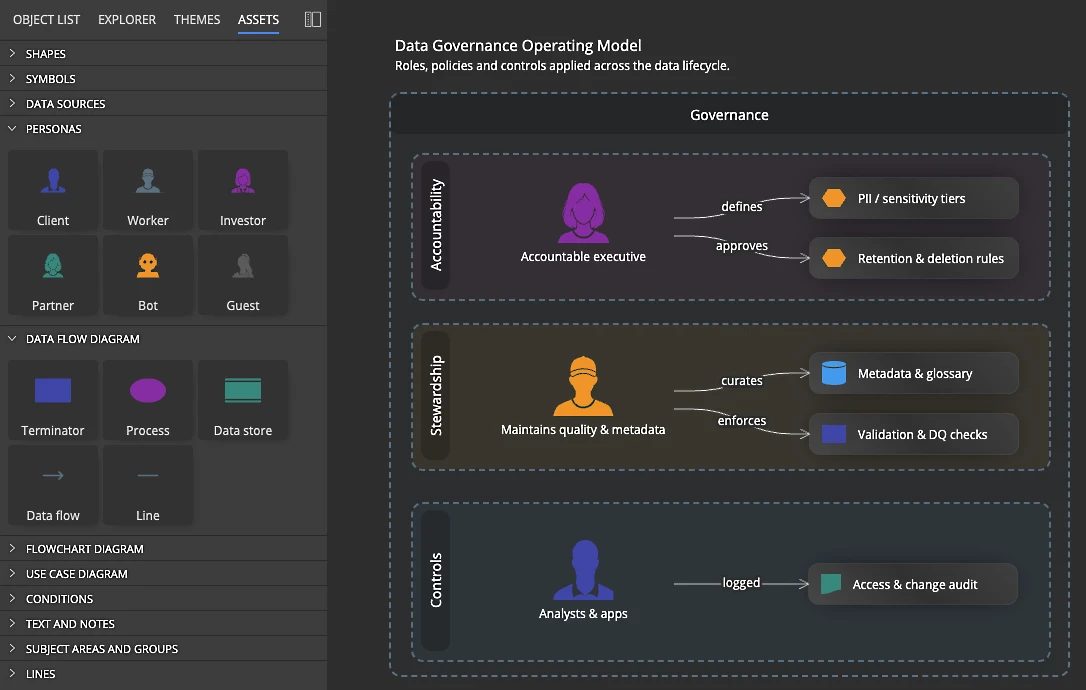Viewport: 1086px width, 690px height.
Task: Select the Stewardship lane label
Action: (x=436, y=396)
